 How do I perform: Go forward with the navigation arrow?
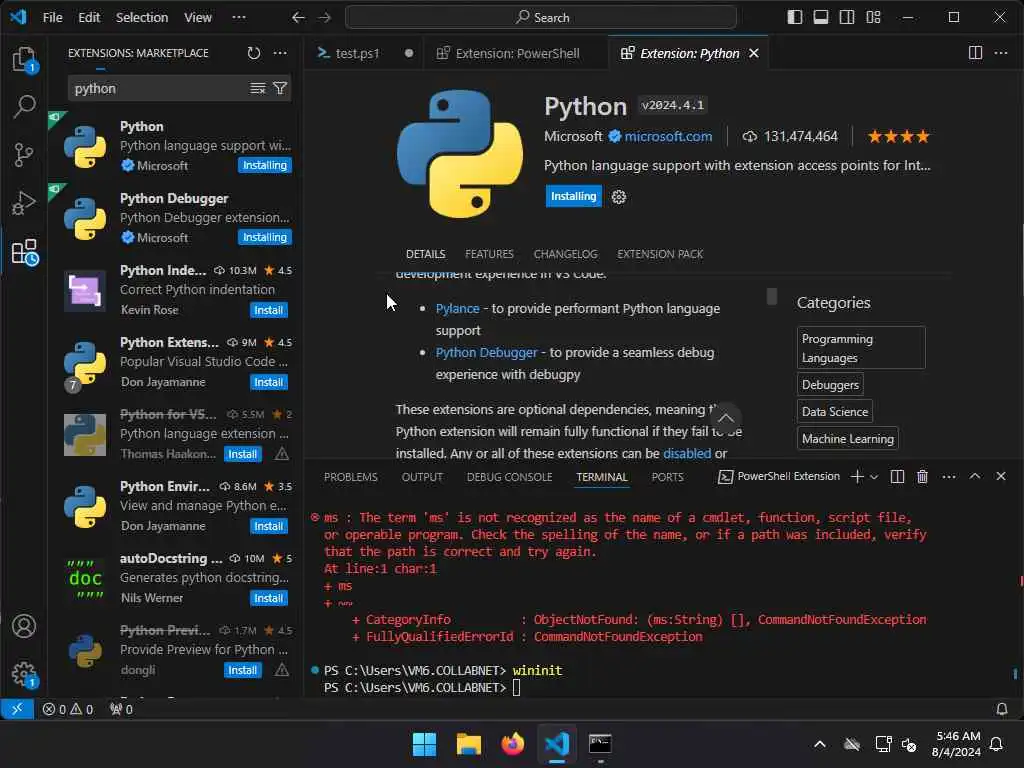tap(325, 18)
